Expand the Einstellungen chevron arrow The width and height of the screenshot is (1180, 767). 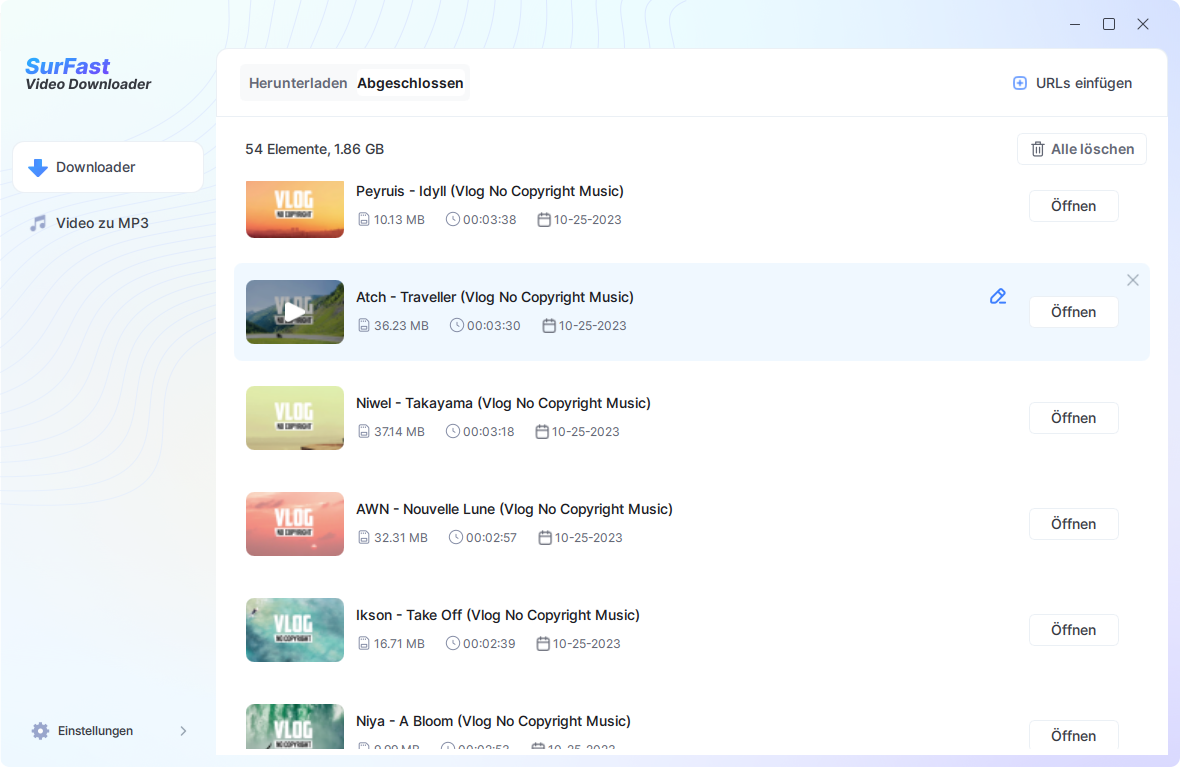pos(183,731)
